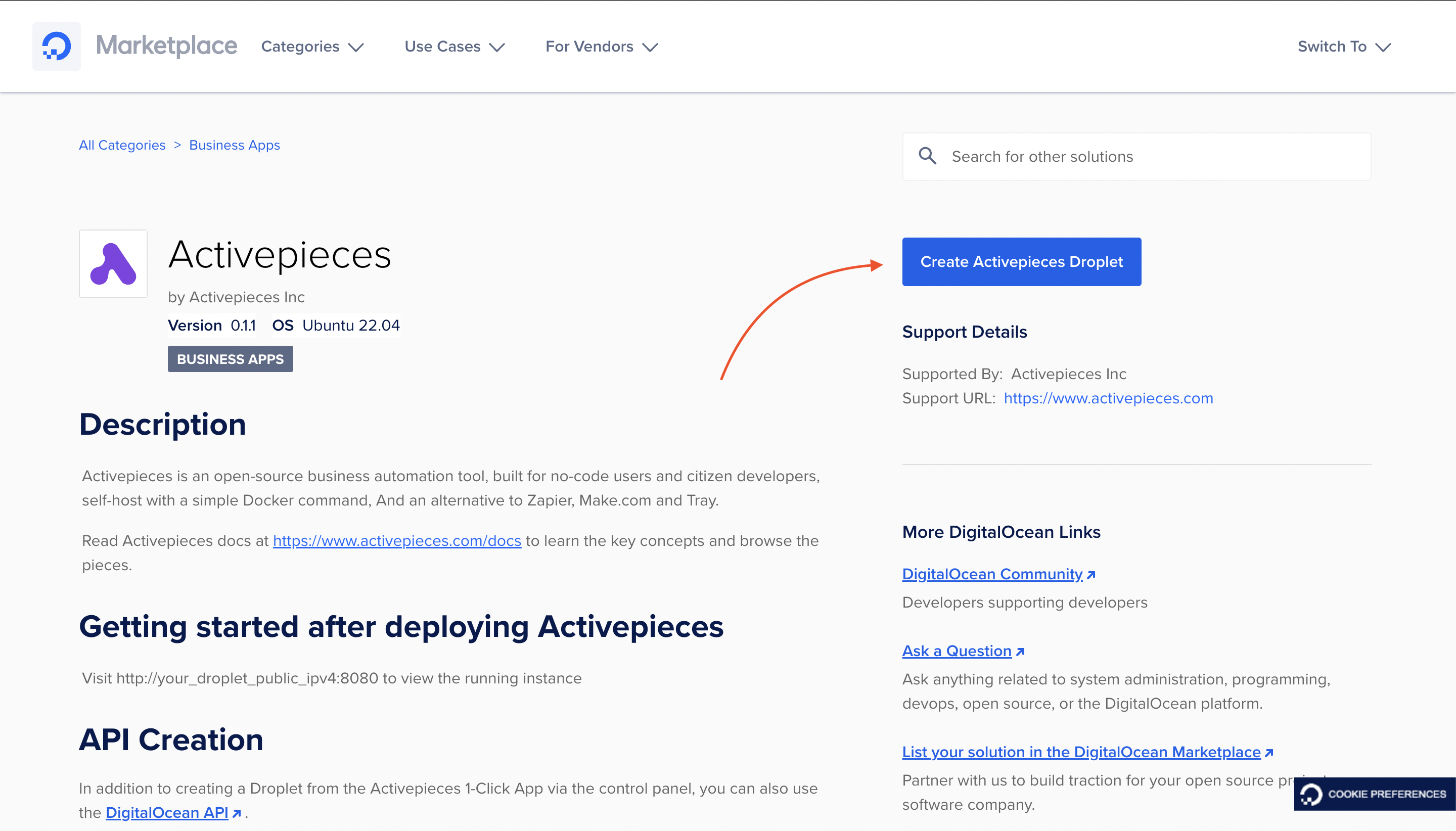Click external arrow beside DigitalOcean API
The width and height of the screenshot is (1456, 831).
(237, 813)
